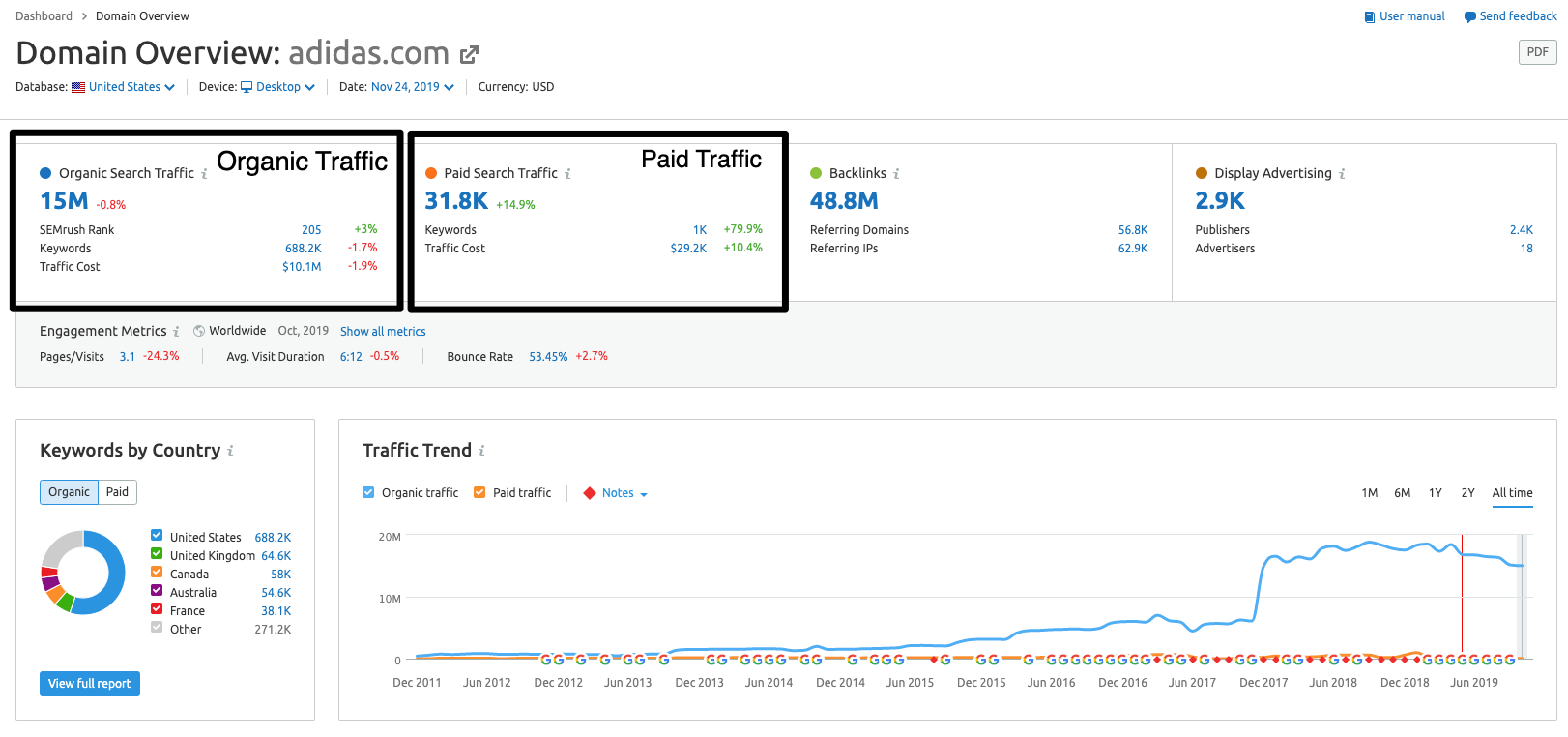
Task: Click the View full report button
Action: 90,684
